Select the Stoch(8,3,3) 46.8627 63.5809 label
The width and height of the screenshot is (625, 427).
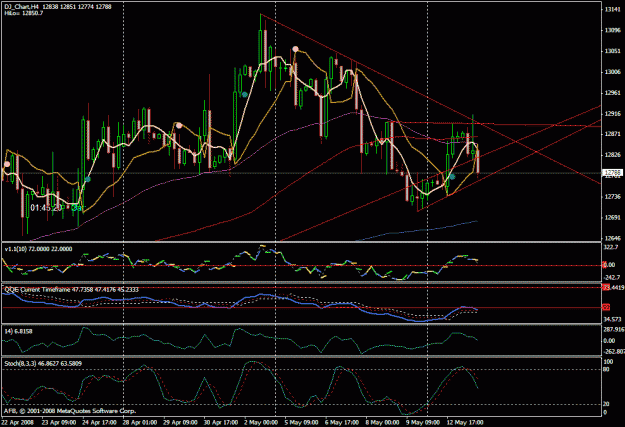(44, 364)
